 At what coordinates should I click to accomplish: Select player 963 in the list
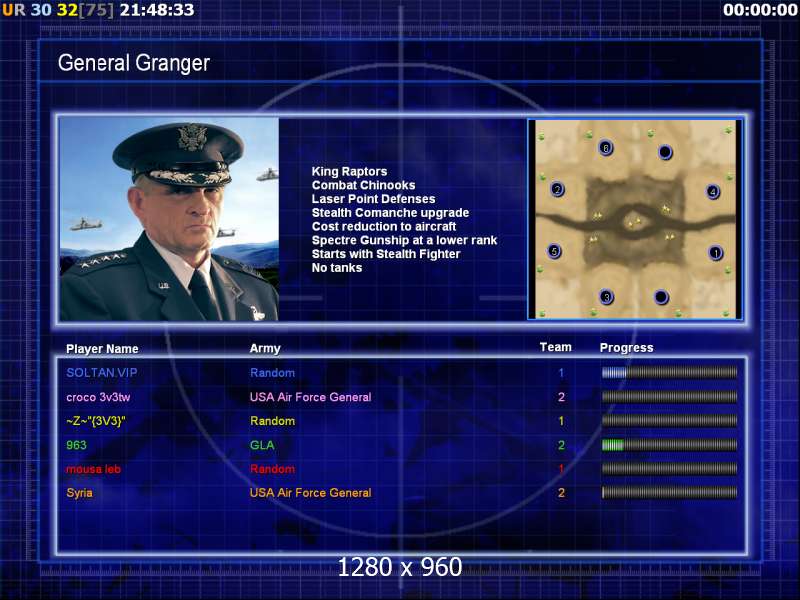[x=76, y=445]
